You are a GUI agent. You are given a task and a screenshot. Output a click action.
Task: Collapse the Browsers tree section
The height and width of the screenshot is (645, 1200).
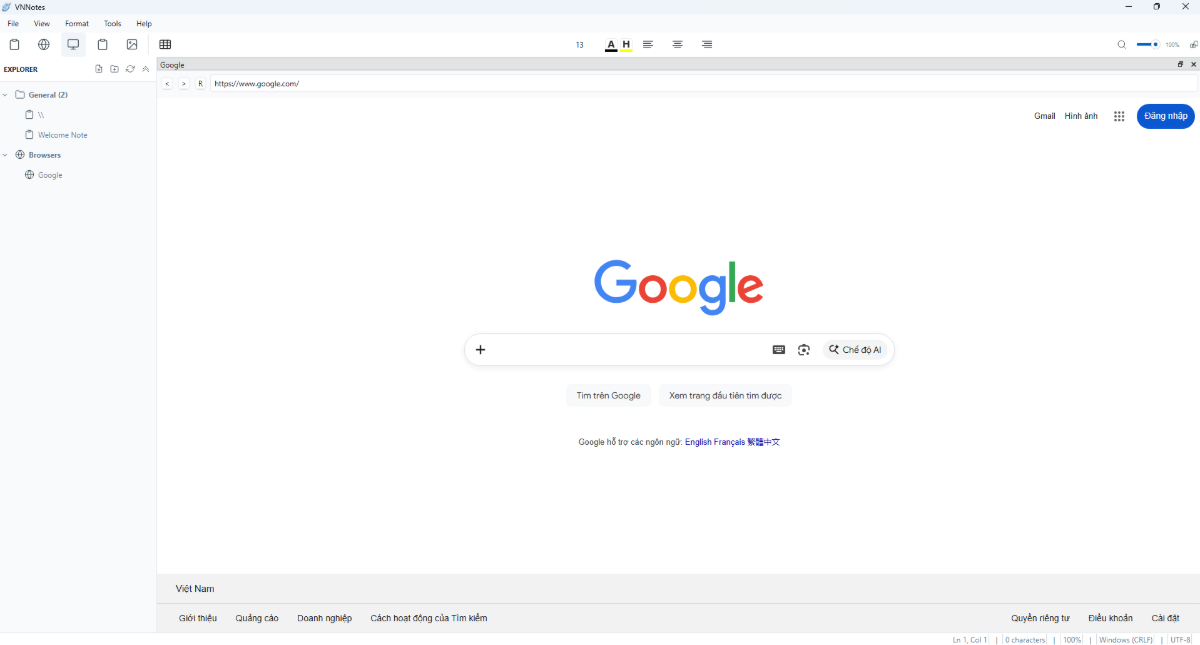coord(4,154)
